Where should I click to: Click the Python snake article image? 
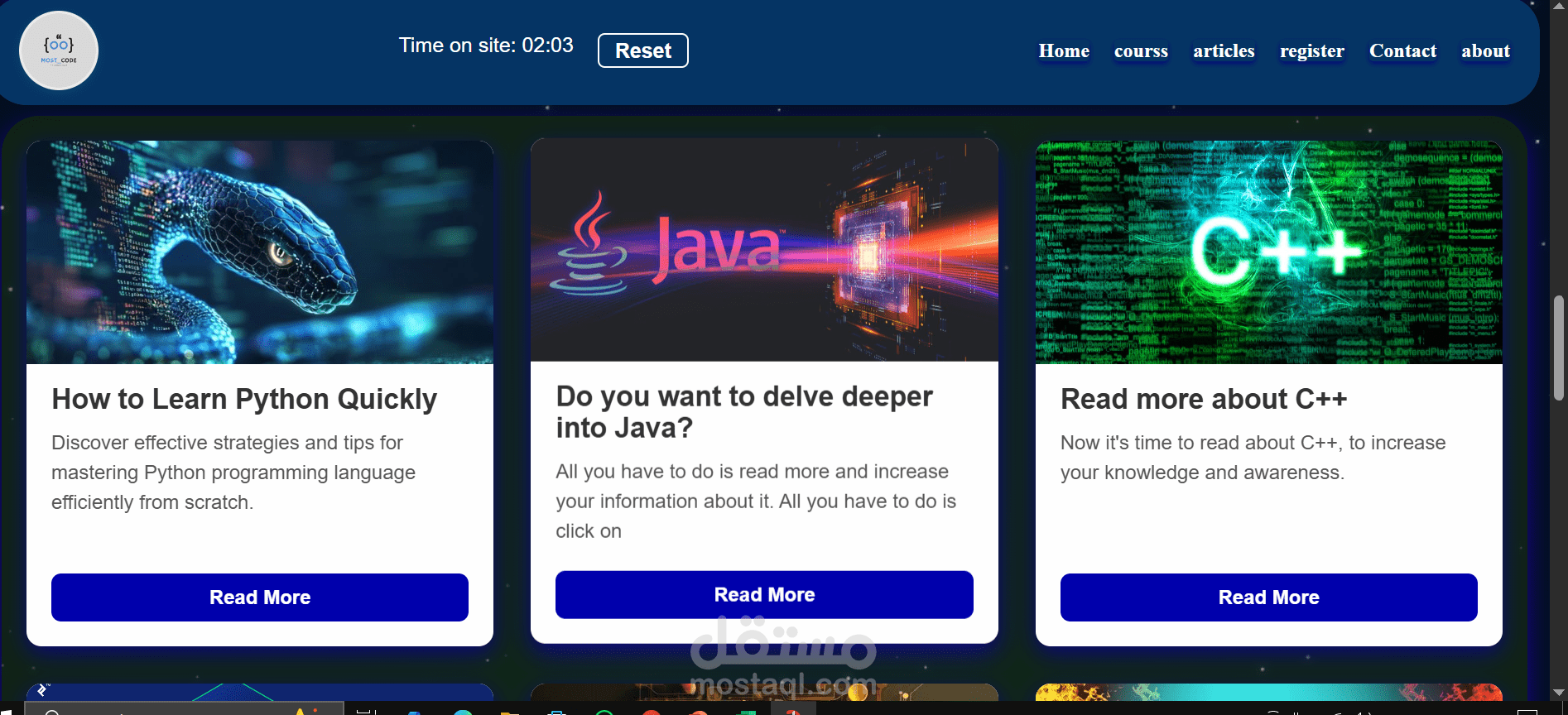point(260,252)
